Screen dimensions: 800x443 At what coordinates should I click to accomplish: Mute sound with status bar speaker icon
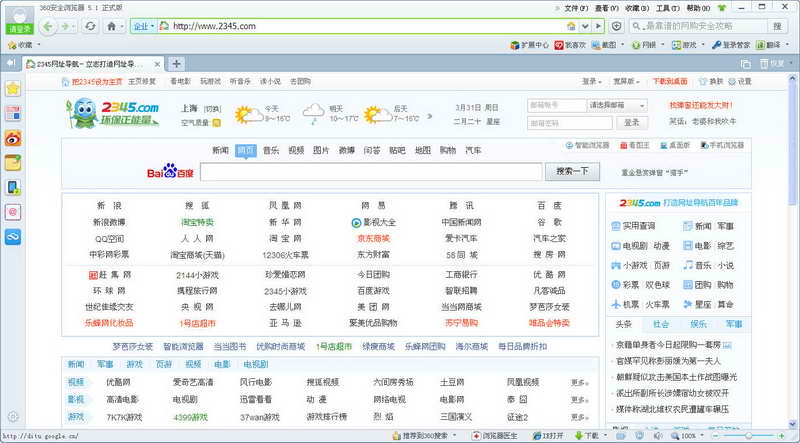660,436
